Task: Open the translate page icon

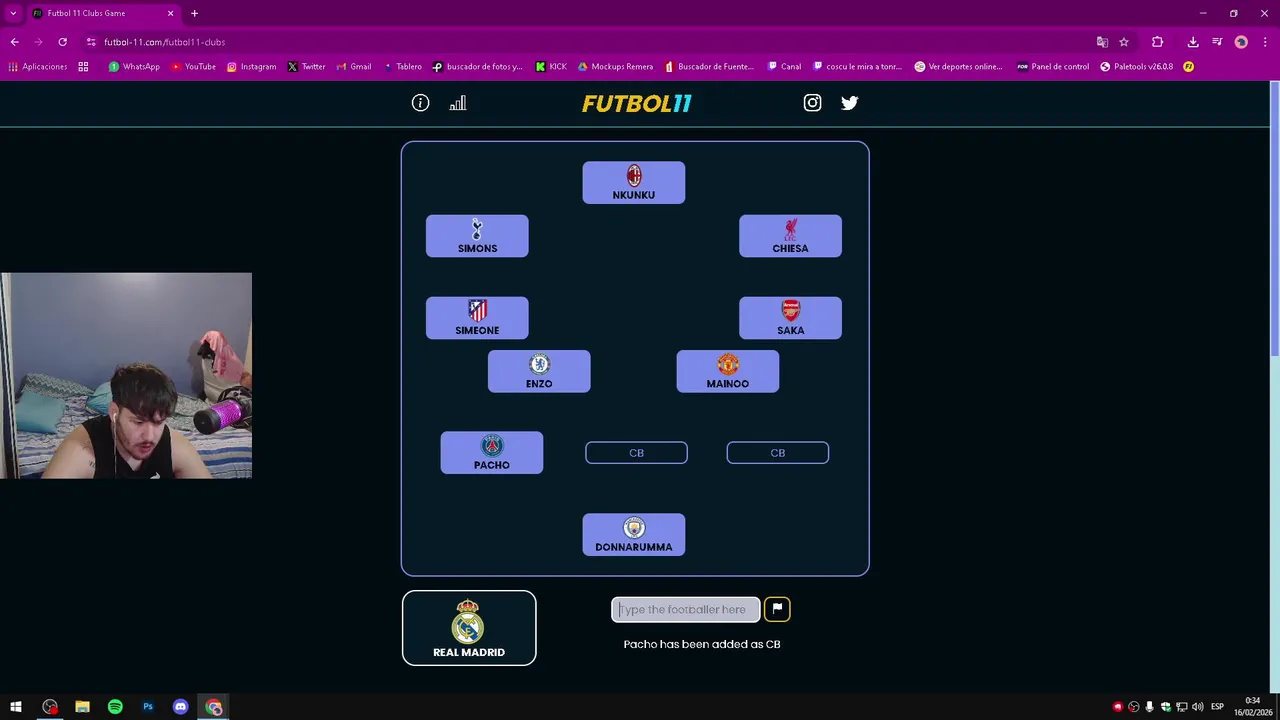Action: pos(1102,42)
